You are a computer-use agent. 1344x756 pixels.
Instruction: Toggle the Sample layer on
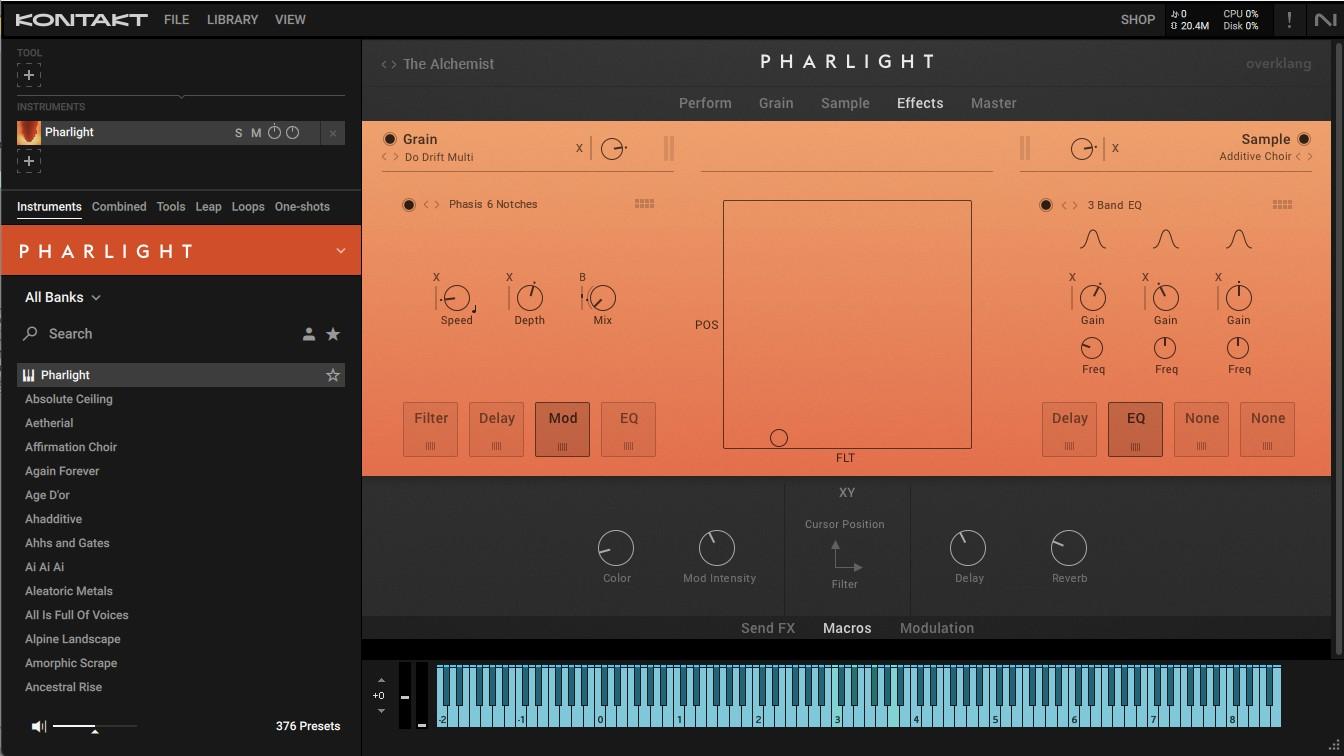tap(1304, 140)
